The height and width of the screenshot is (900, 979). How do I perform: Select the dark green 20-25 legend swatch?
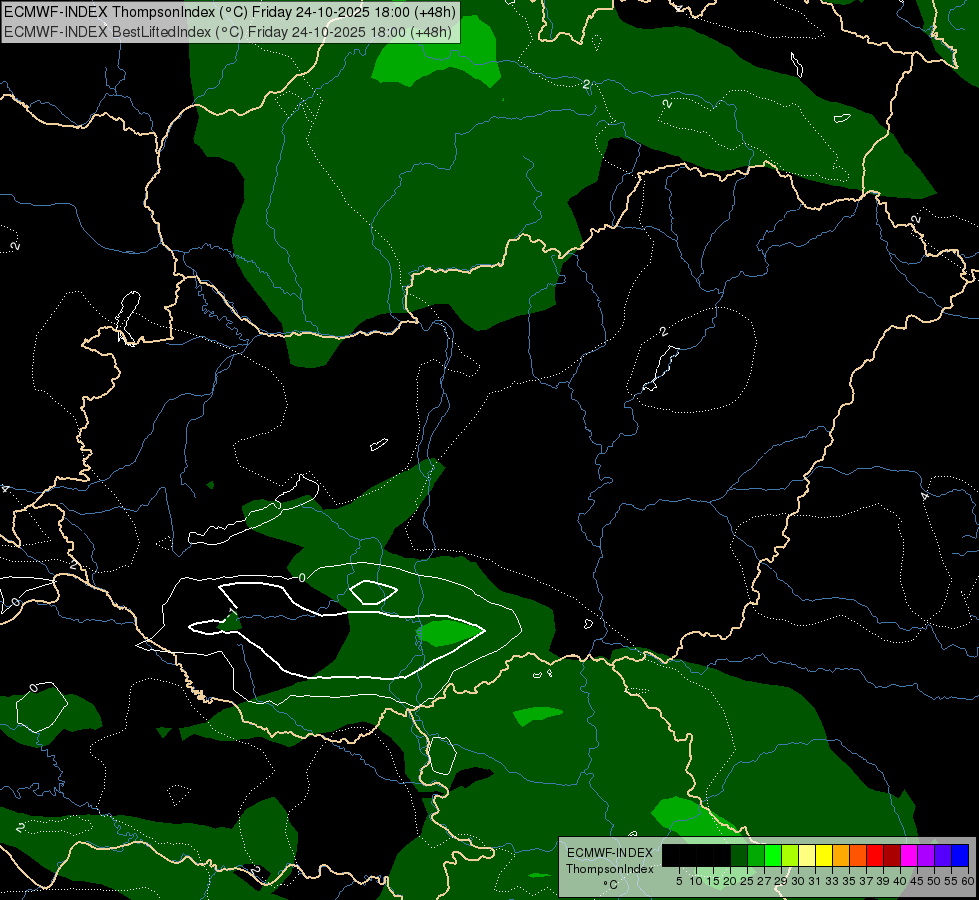739,855
